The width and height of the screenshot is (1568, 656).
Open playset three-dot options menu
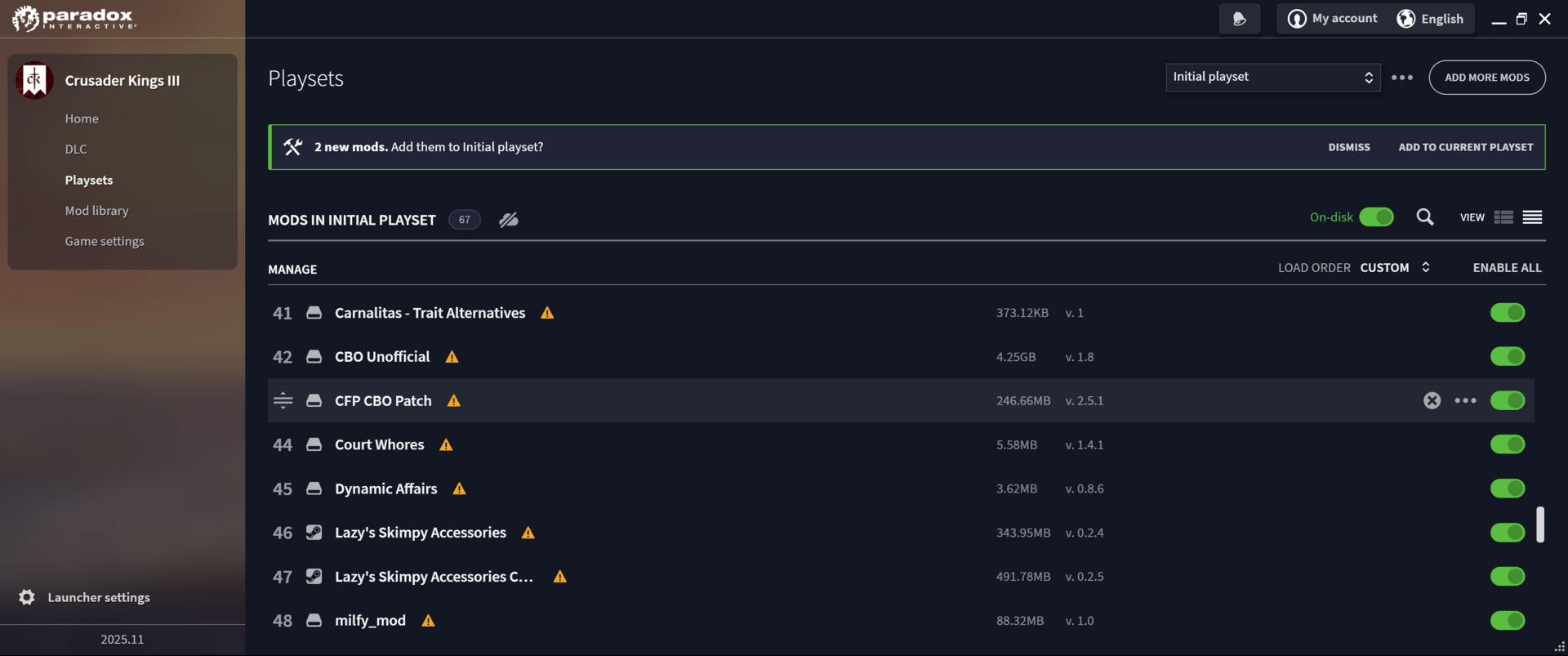(1402, 78)
